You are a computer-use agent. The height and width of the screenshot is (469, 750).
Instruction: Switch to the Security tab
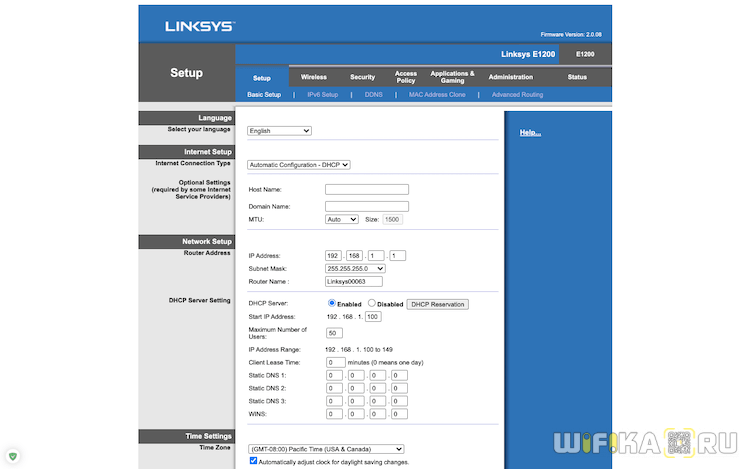coord(363,77)
